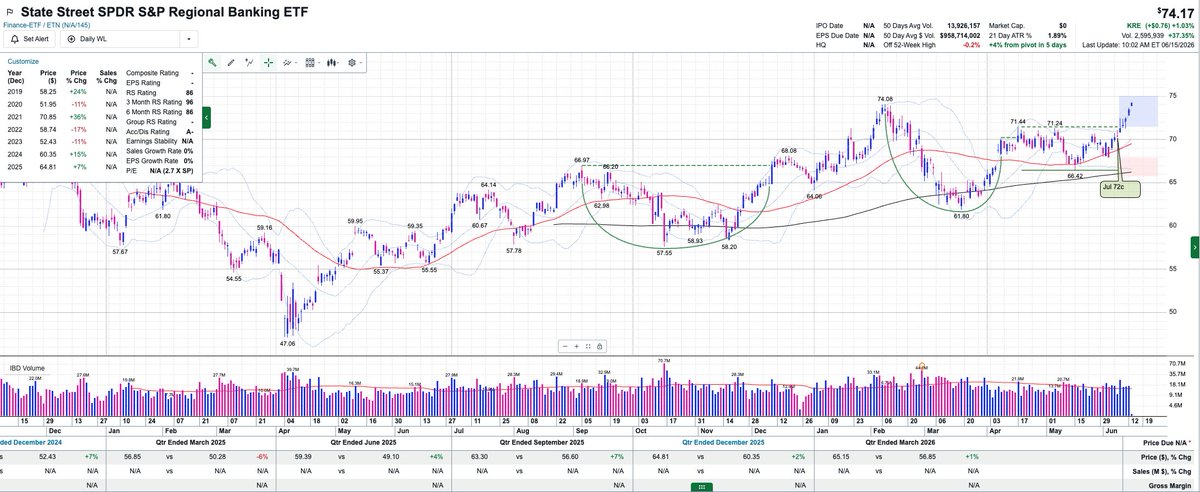The height and width of the screenshot is (492, 1200).
Task: Collapse the left data panel with green arrow
Action: coord(206,116)
